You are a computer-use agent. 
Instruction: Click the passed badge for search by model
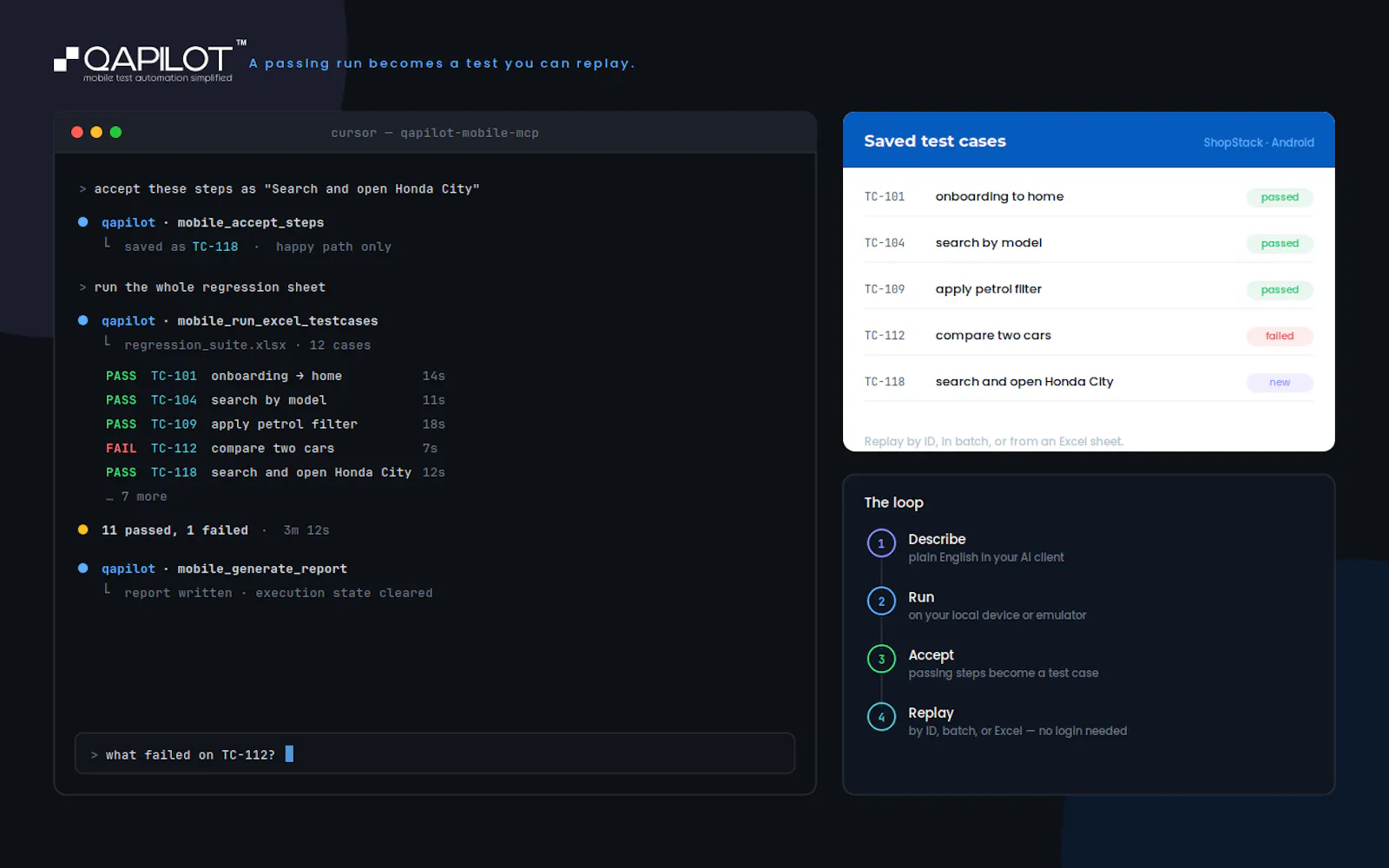1280,244
